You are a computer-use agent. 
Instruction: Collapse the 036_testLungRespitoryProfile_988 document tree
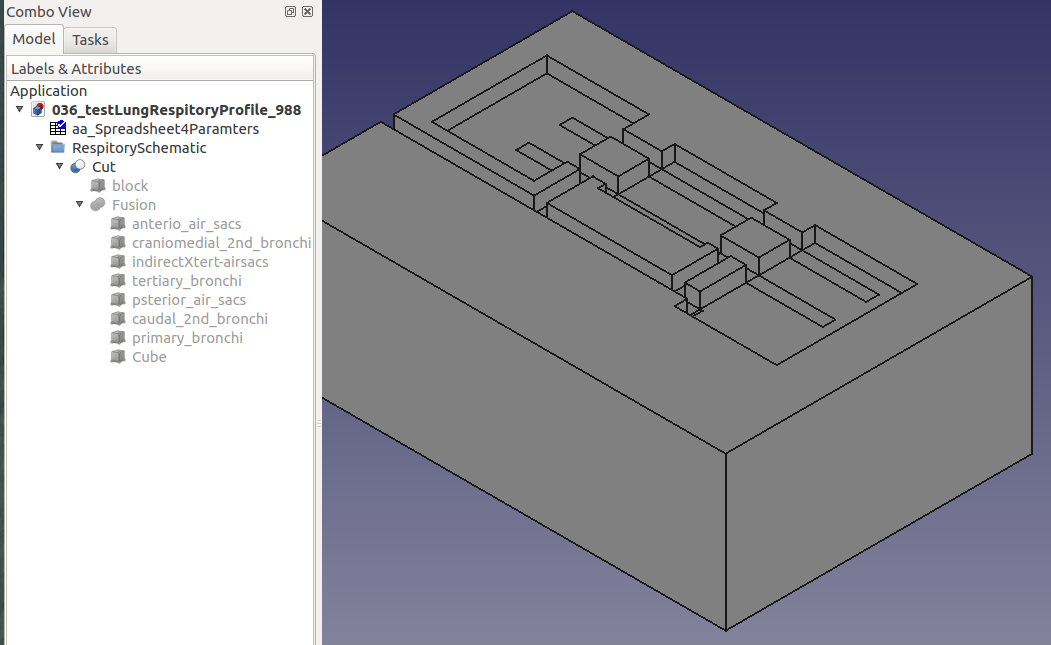pyautogui.click(x=20, y=110)
